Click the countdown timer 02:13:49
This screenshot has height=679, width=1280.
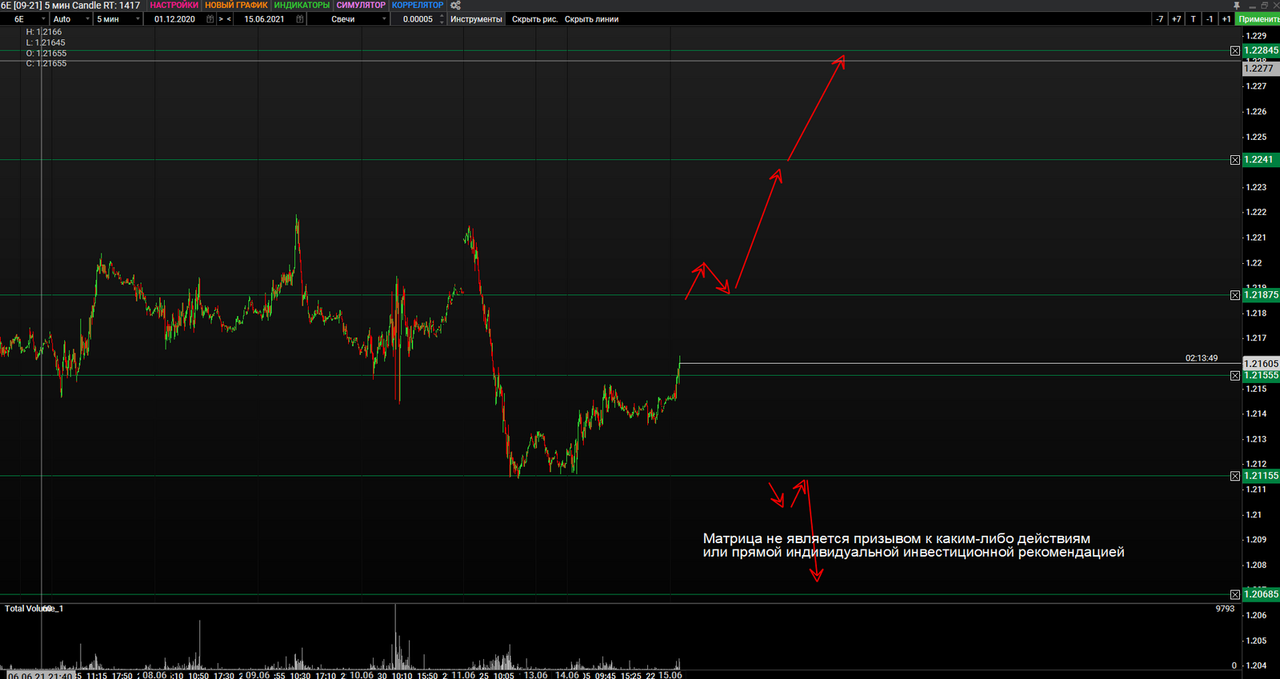[x=1201, y=358]
